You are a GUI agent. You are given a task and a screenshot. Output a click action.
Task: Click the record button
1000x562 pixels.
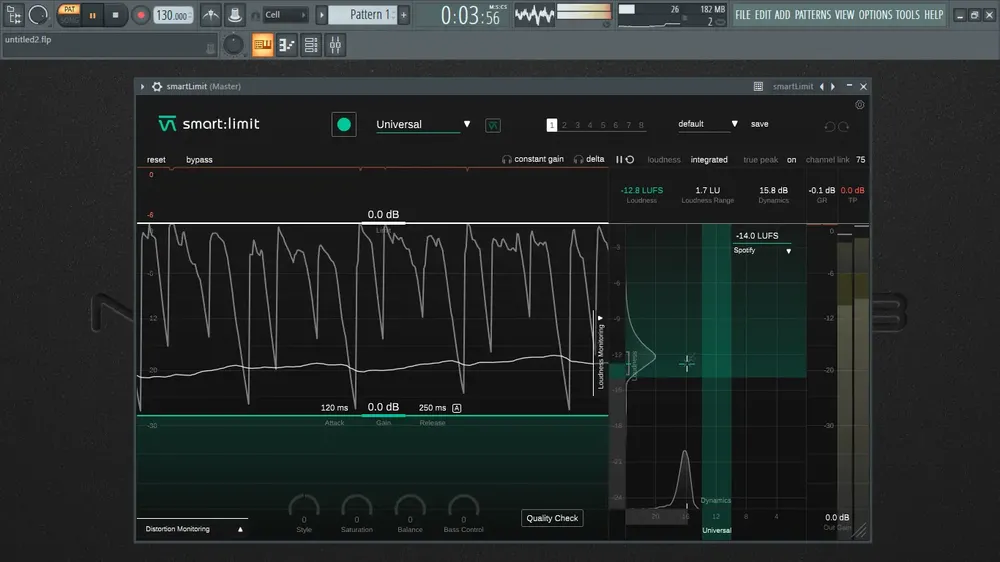pos(140,15)
